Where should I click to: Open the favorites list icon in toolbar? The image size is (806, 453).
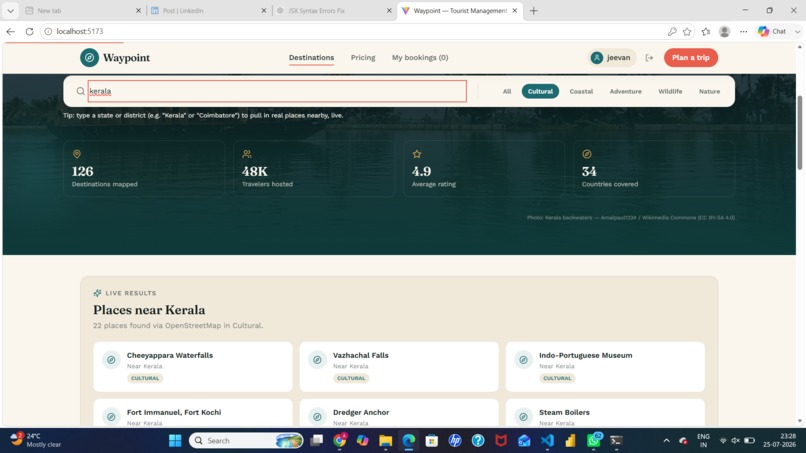coord(706,31)
